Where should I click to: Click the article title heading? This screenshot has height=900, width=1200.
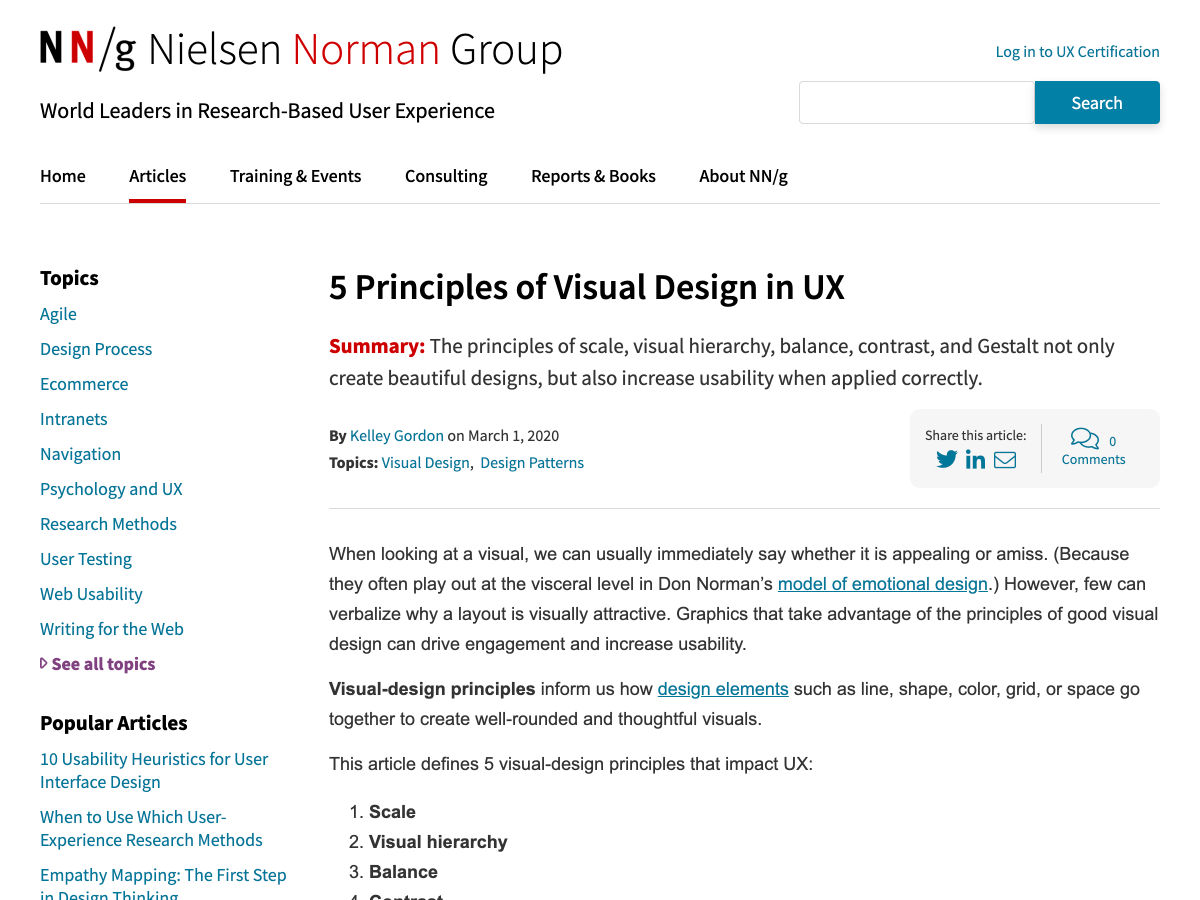(x=587, y=288)
